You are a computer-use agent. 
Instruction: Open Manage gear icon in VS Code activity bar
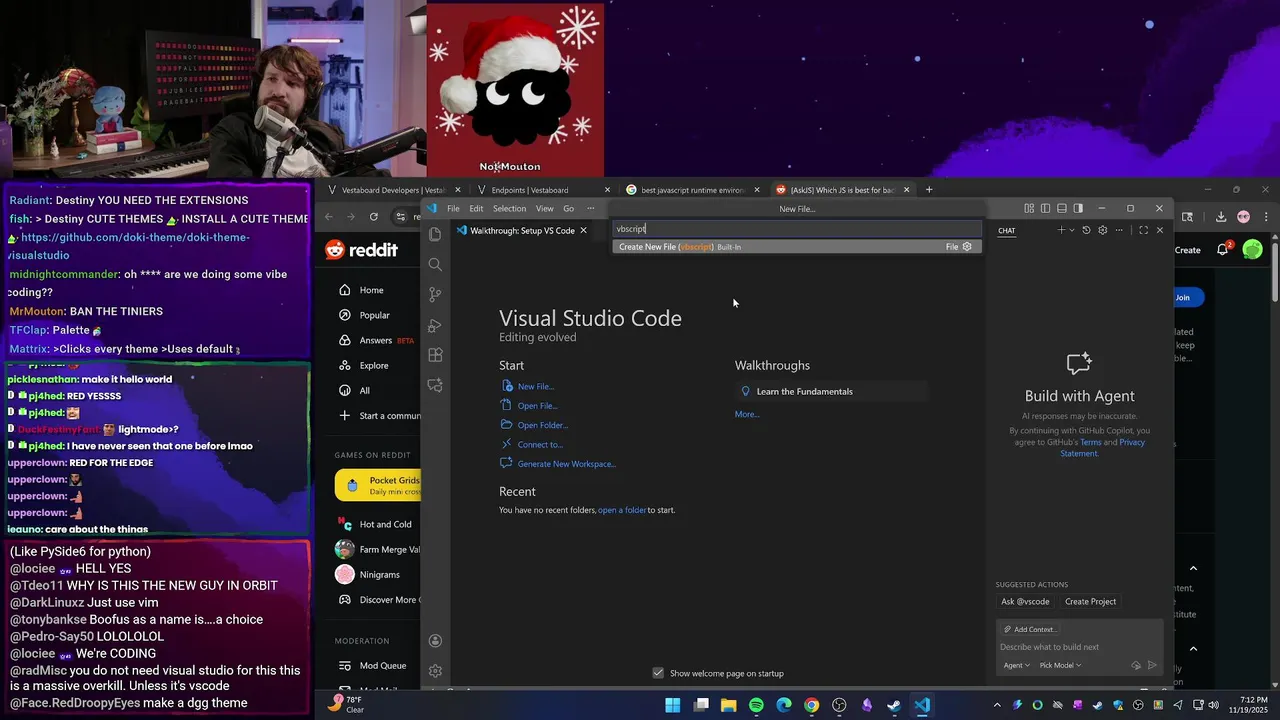point(435,671)
